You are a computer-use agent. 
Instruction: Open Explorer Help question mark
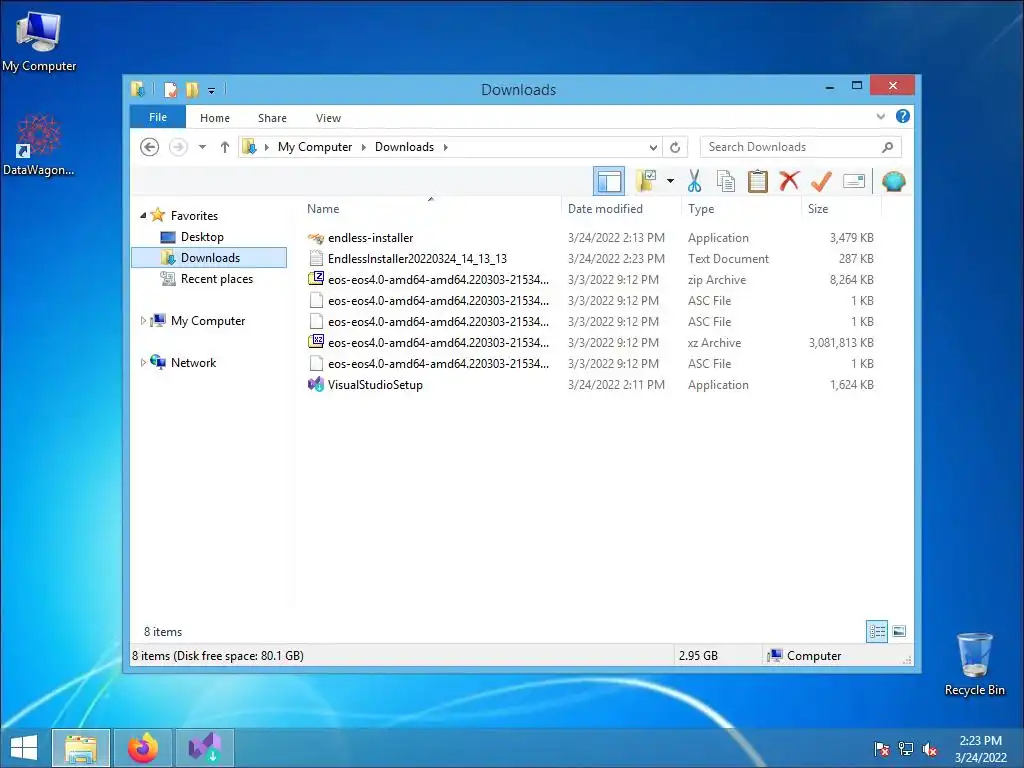click(x=903, y=116)
